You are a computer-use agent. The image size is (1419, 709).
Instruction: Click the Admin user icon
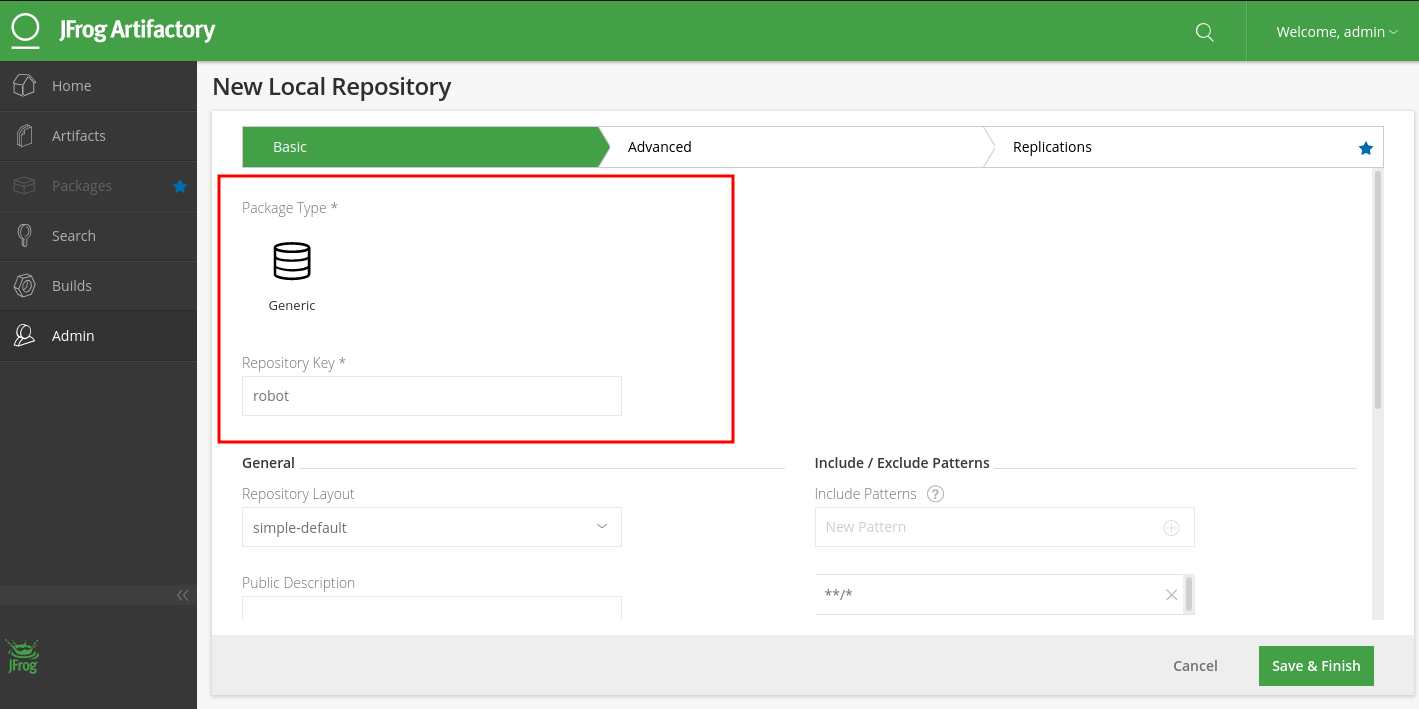[x=25, y=336]
